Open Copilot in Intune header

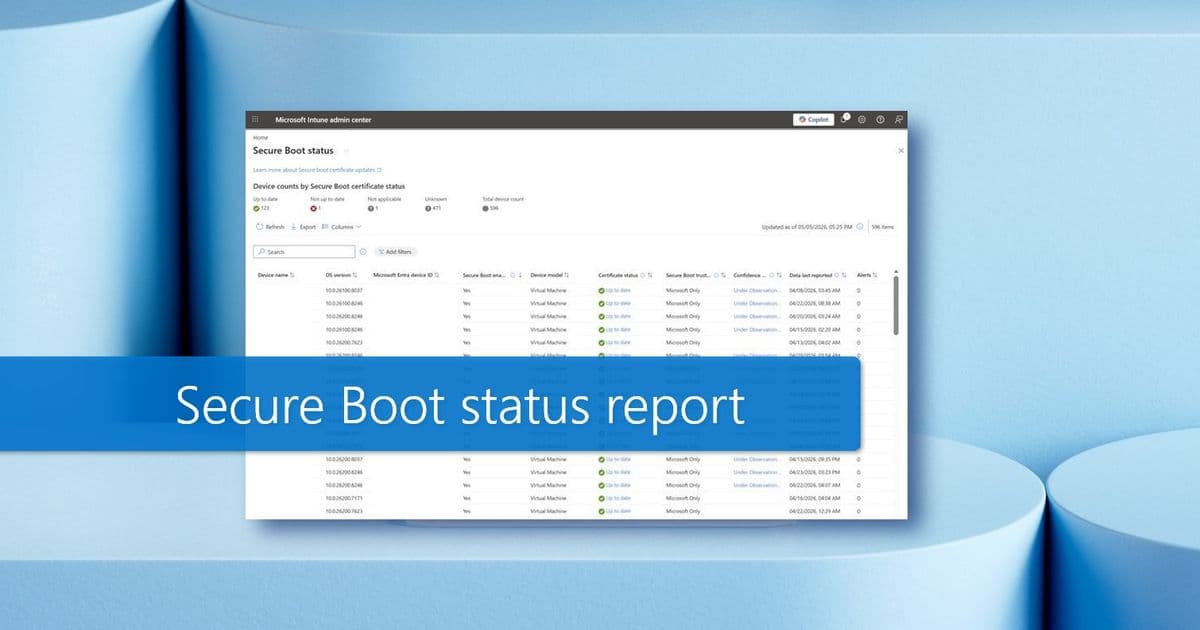[x=814, y=119]
